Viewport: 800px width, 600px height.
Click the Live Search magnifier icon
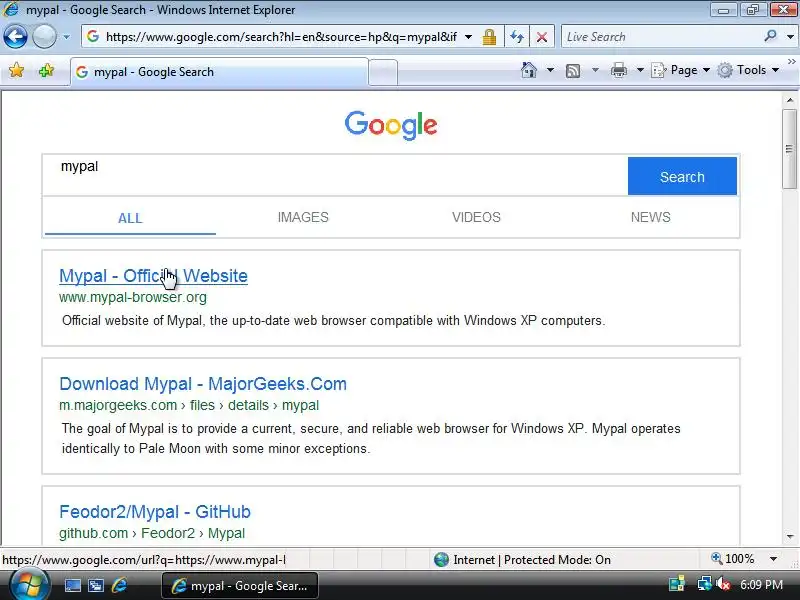pos(770,36)
